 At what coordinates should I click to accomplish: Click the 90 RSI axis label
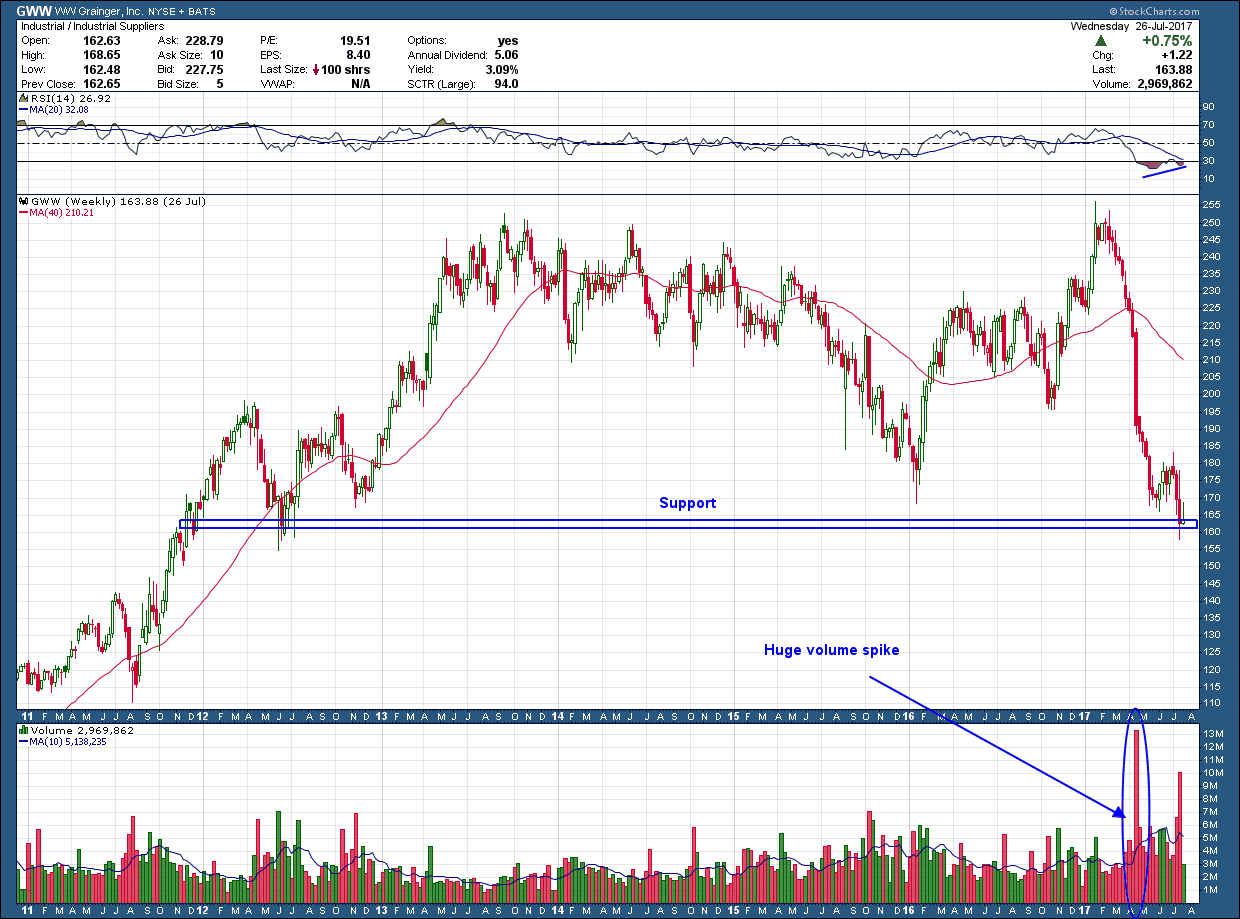coord(1208,106)
